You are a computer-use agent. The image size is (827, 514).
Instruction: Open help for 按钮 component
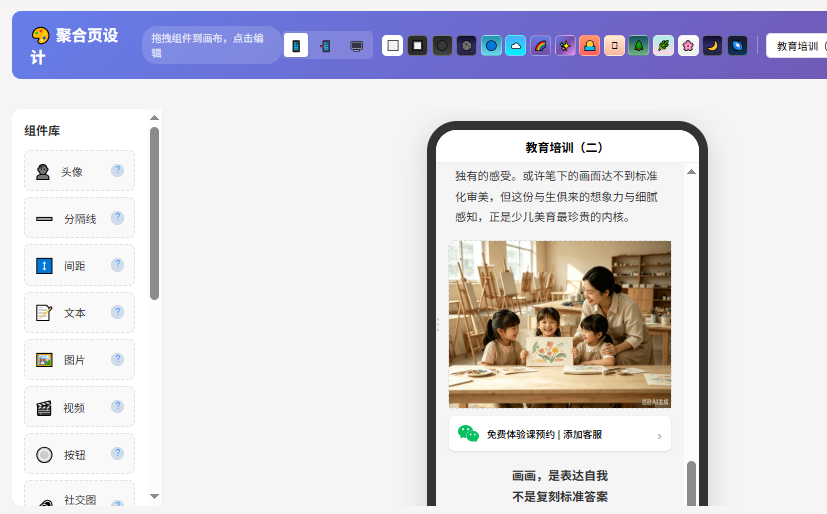[x=118, y=453]
